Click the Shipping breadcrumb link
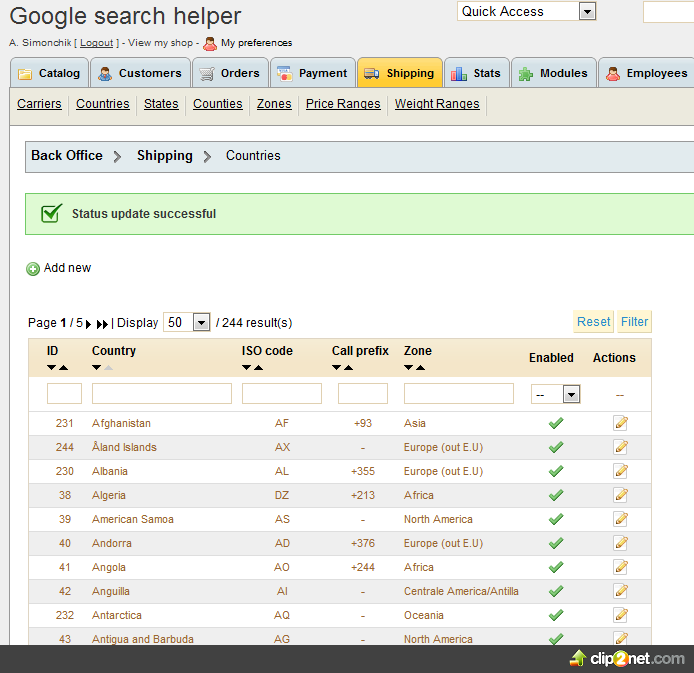This screenshot has width=694, height=673. click(x=165, y=156)
